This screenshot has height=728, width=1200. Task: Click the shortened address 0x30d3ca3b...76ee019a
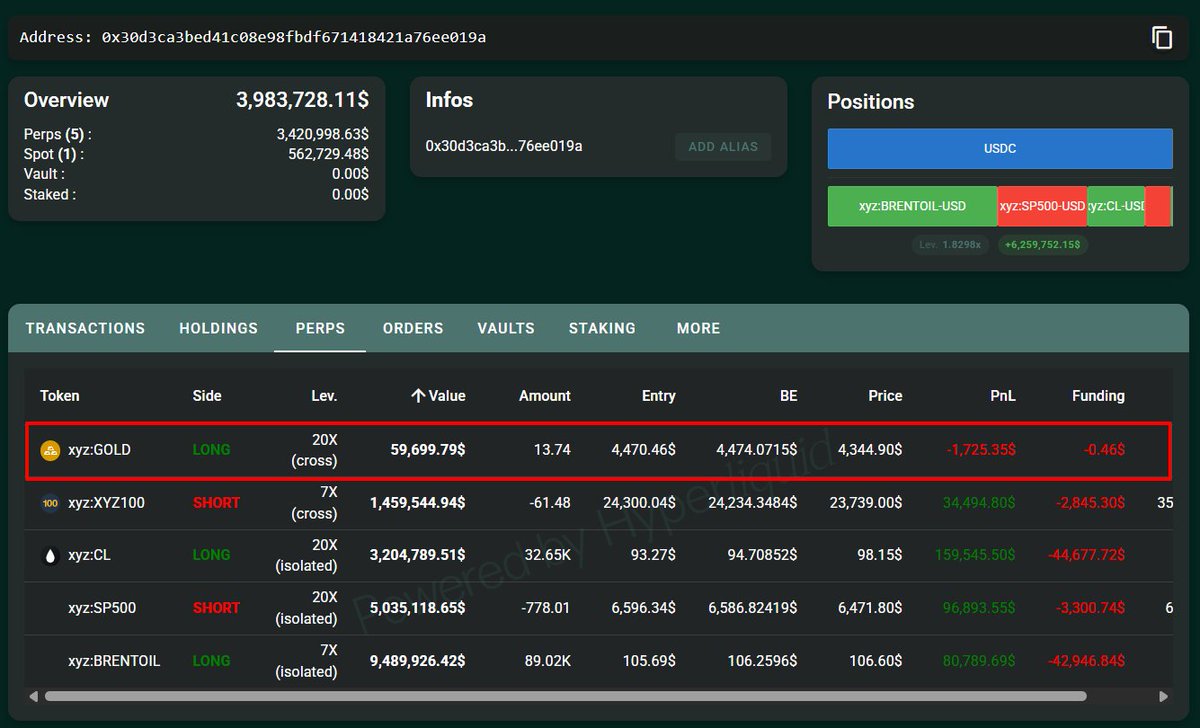pyautogui.click(x=504, y=146)
